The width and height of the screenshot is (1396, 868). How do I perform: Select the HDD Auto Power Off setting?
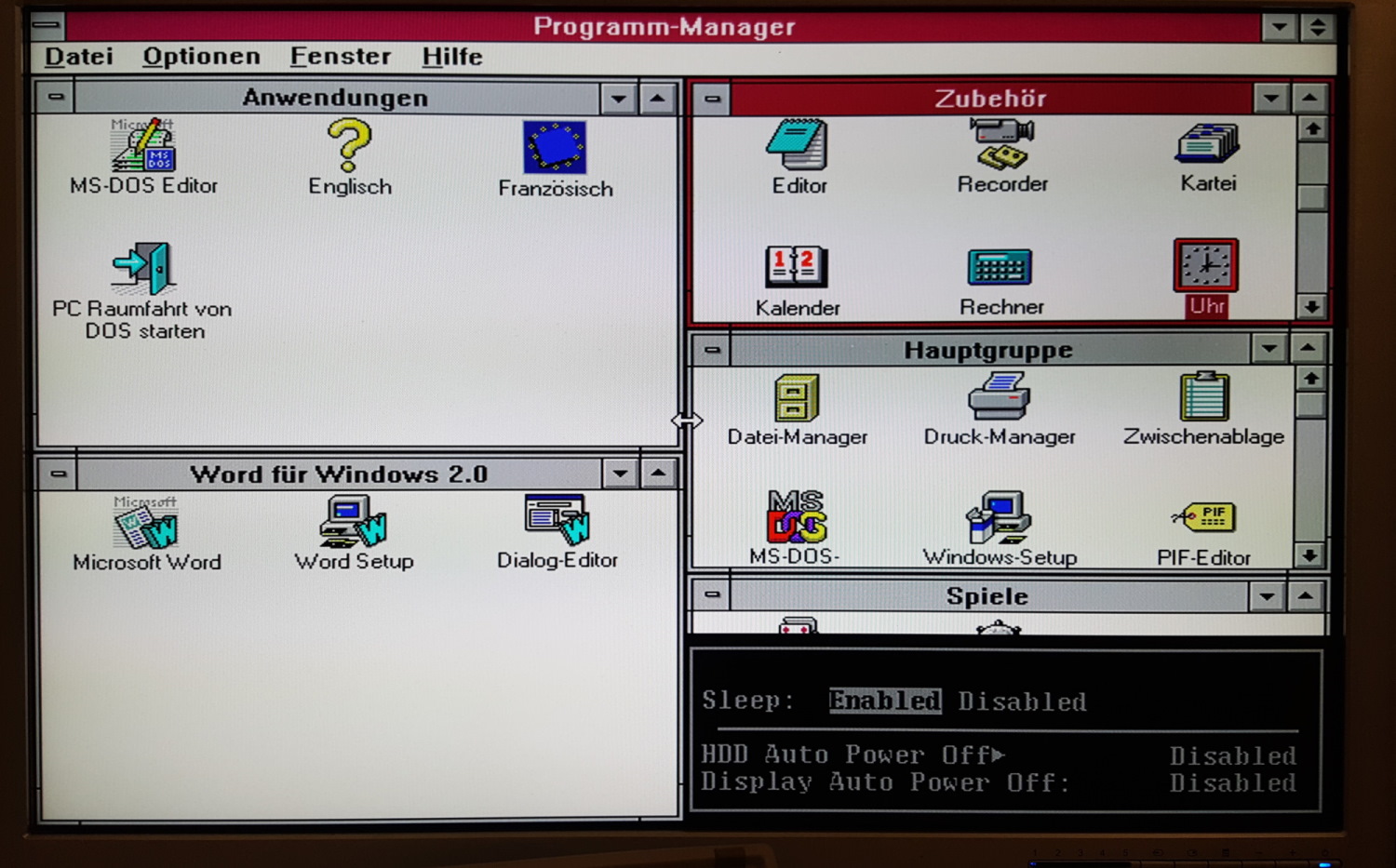pyautogui.click(x=999, y=754)
